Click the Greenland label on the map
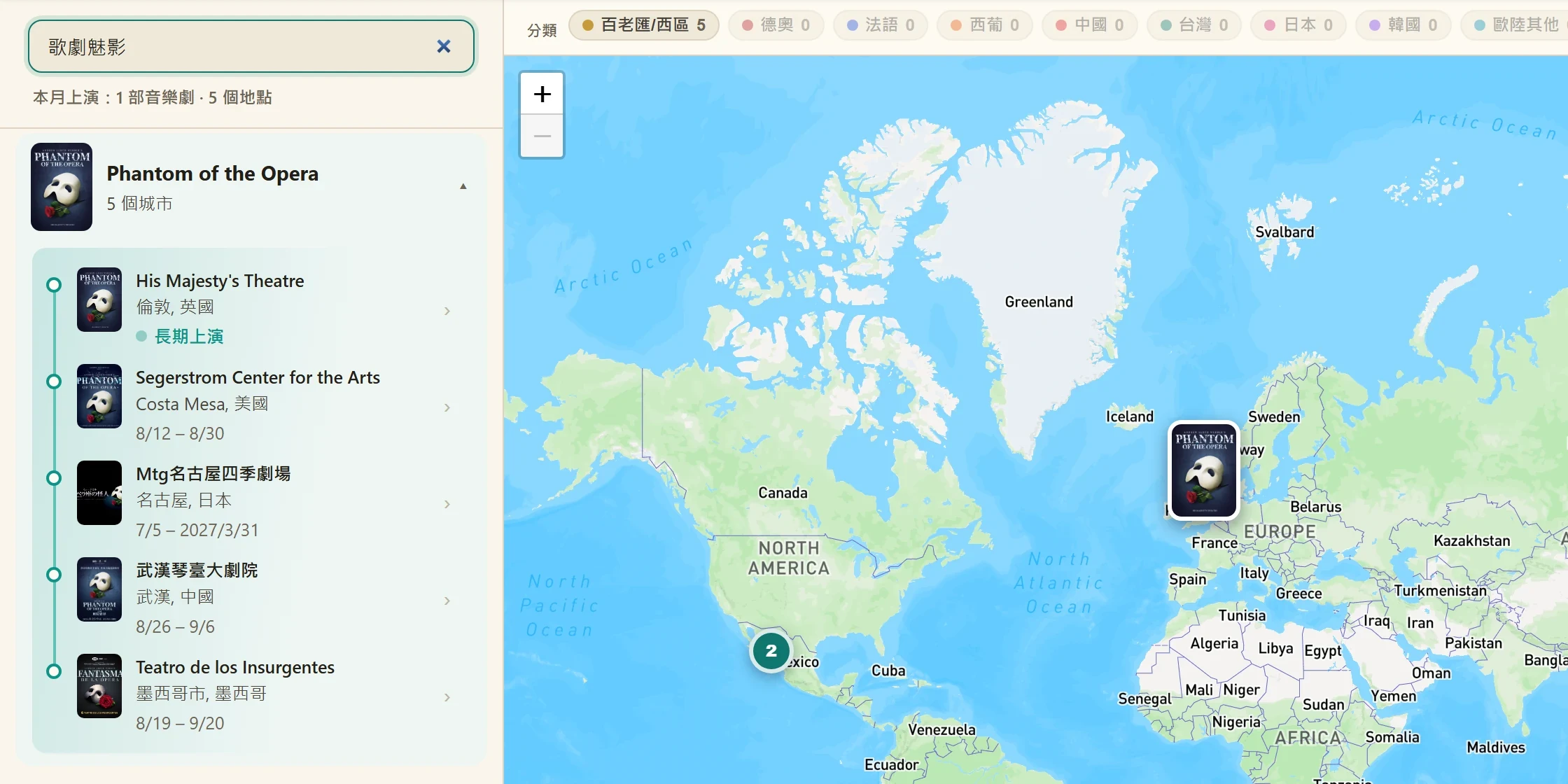Screen dimensions: 1568x784 (1039, 302)
